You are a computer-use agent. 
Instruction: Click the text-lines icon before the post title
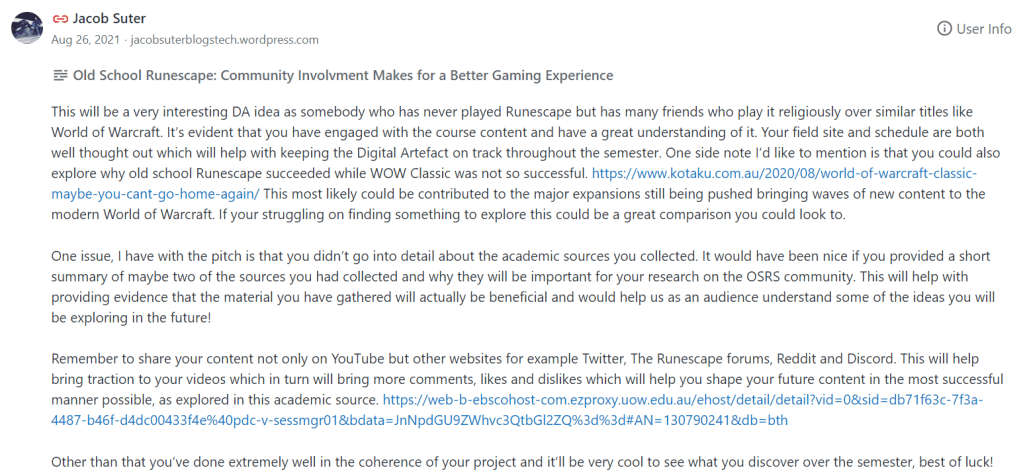(x=60, y=75)
